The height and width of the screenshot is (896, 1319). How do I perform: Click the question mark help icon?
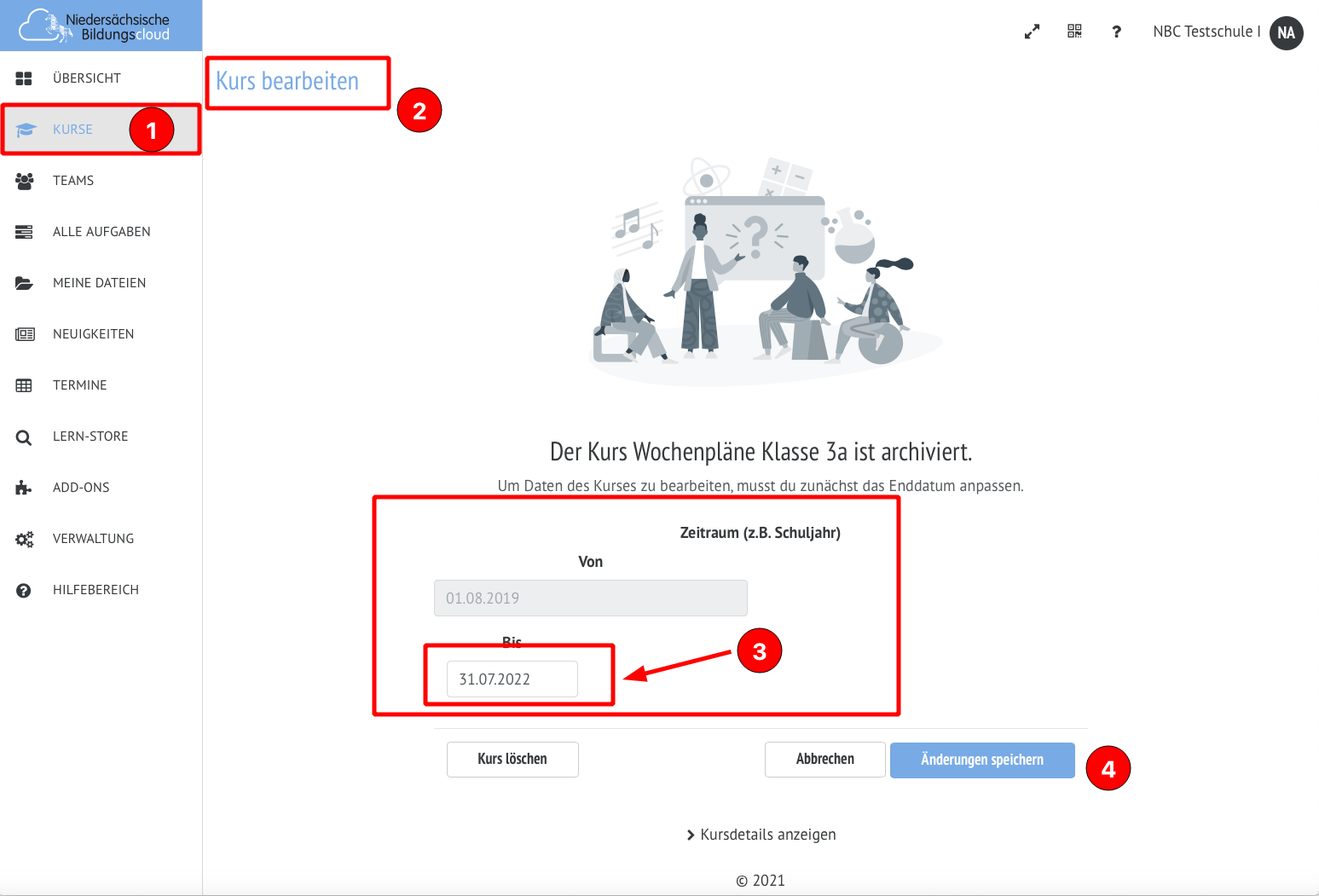click(1116, 32)
